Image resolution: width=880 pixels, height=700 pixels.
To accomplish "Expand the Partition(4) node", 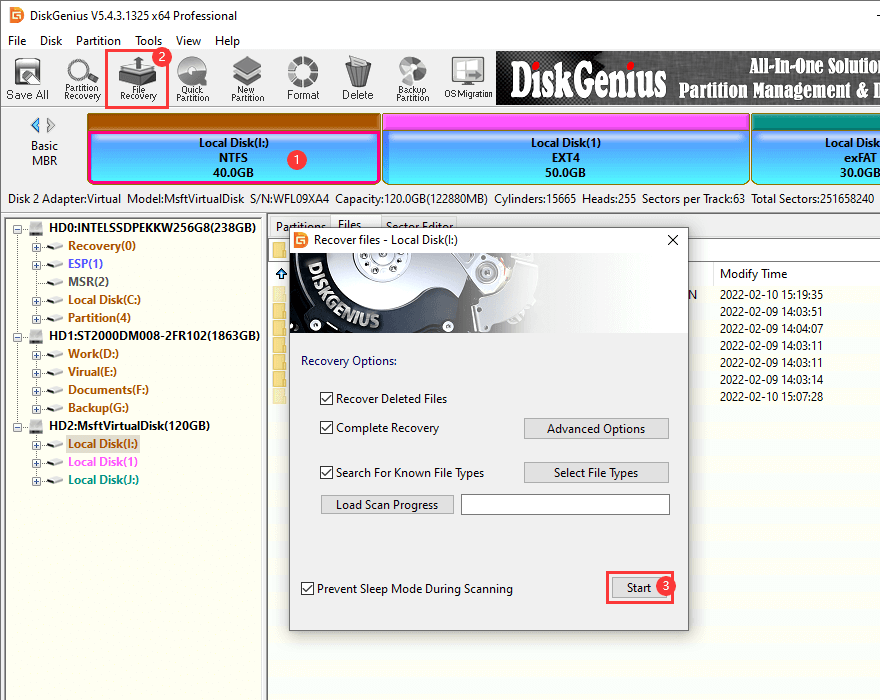I will coord(36,319).
